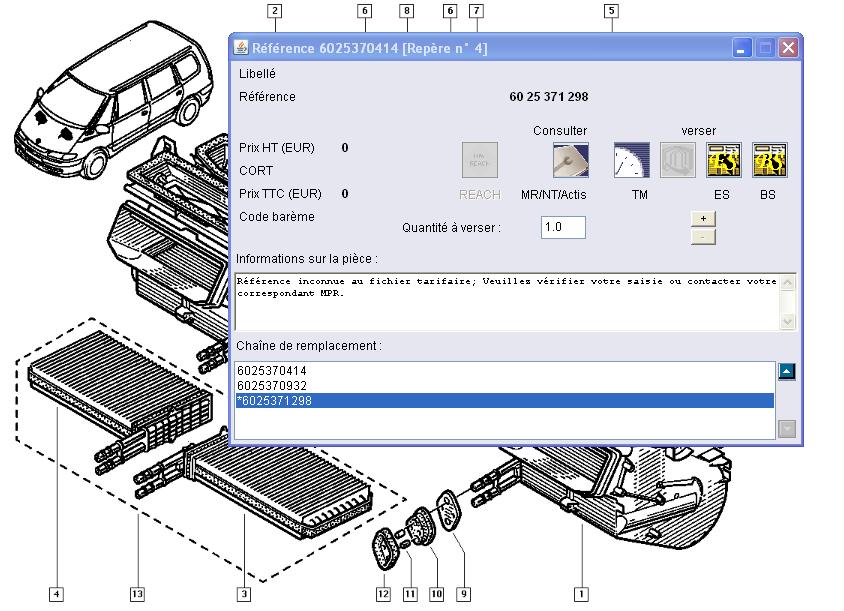This screenshot has height=611, width=844.
Task: Click the TM gauge icon
Action: tap(631, 160)
